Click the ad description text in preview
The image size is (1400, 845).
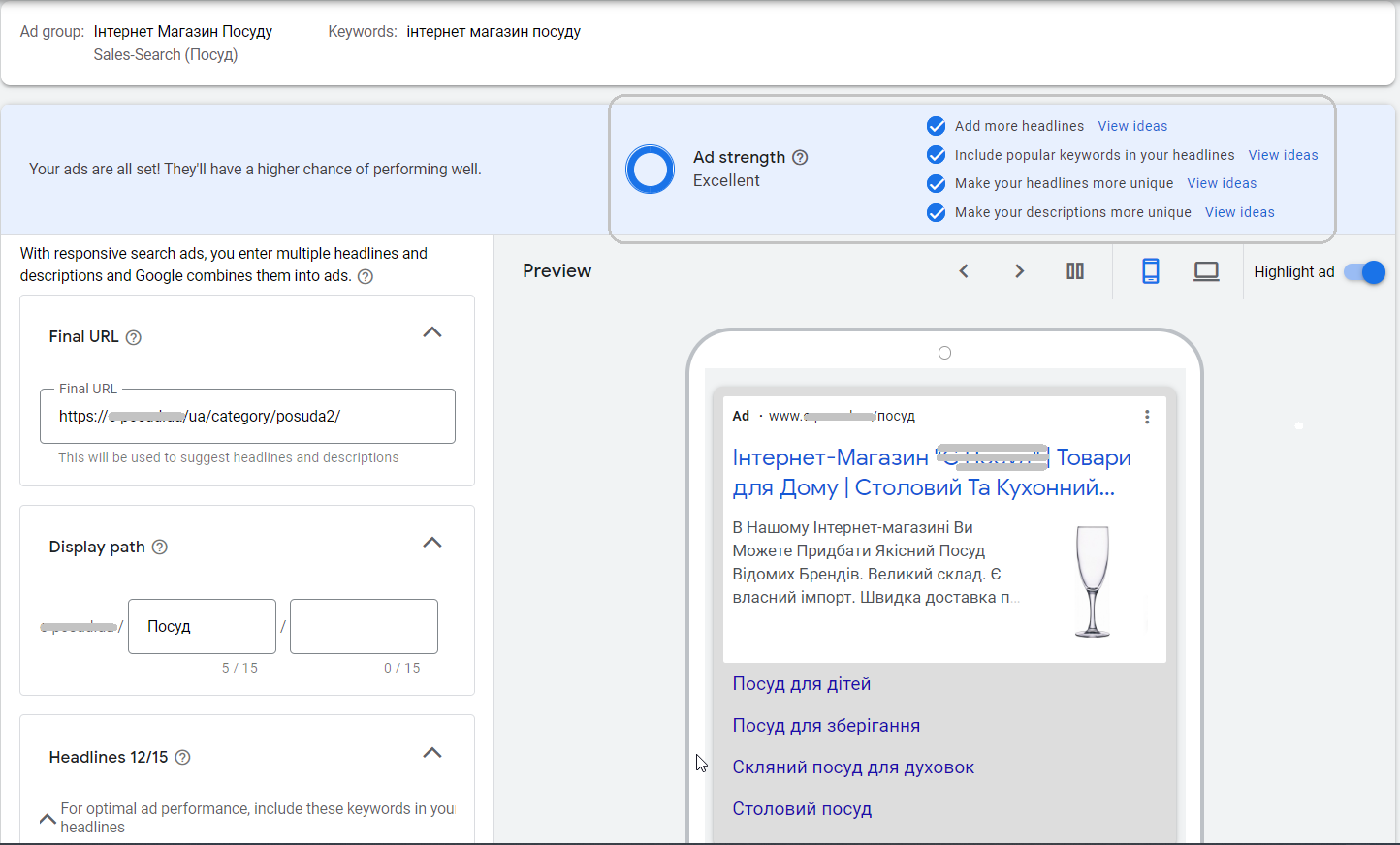pyautogui.click(x=876, y=563)
